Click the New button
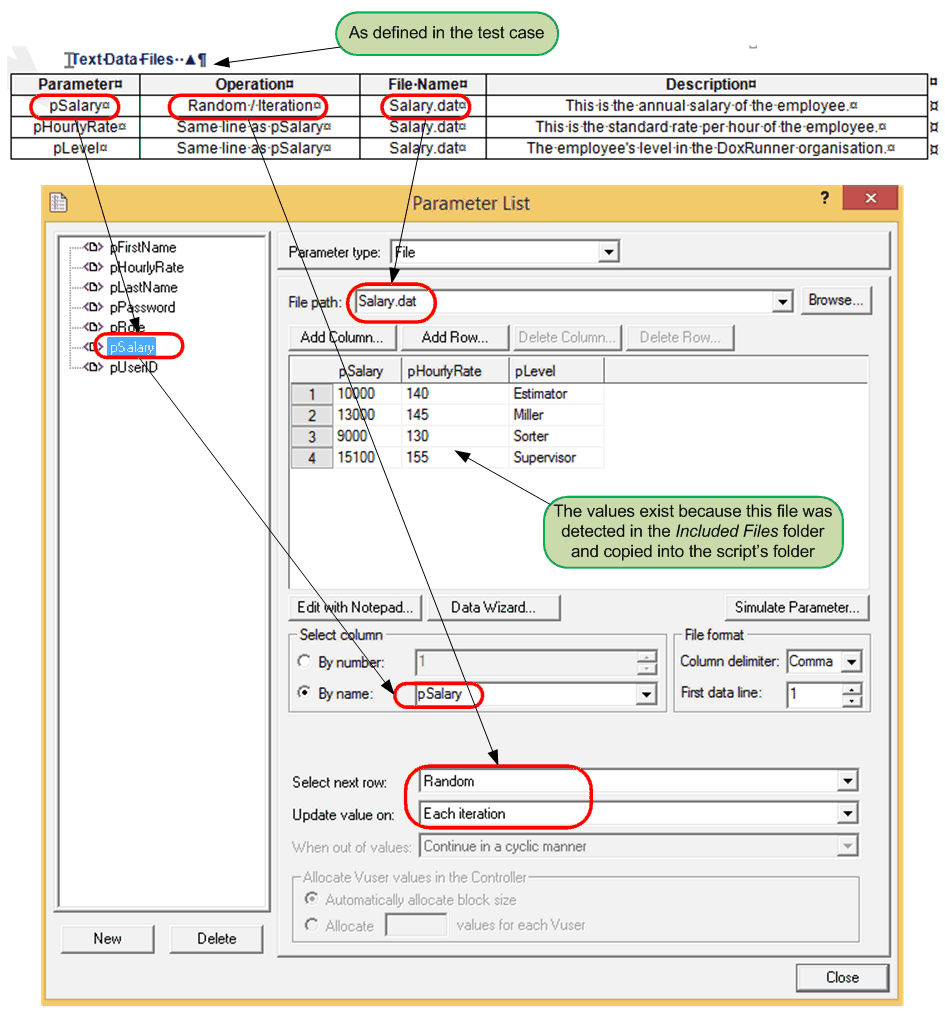Screen dimensions: 945x1016 (108, 938)
